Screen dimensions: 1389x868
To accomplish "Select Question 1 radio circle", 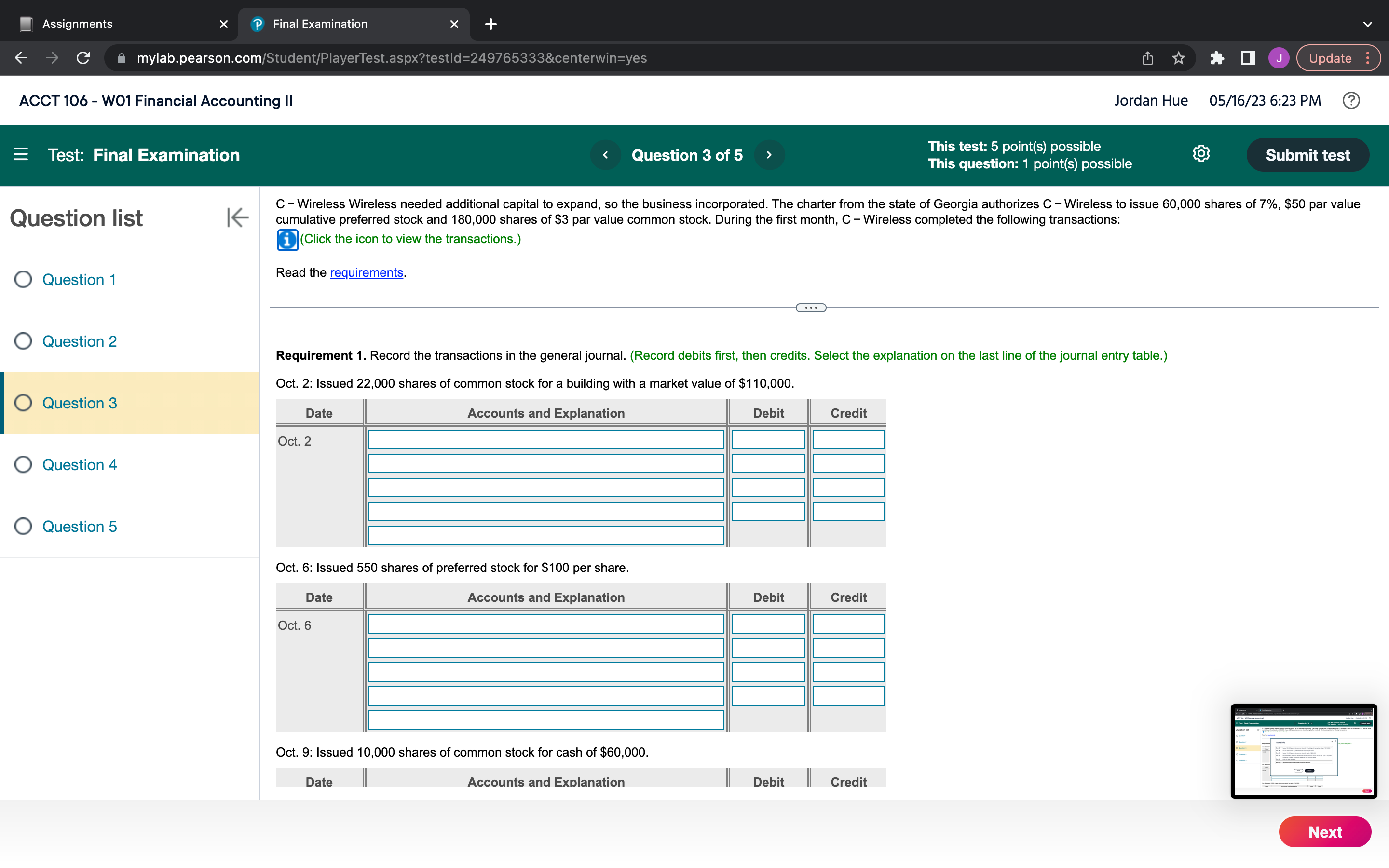I will click(x=23, y=280).
